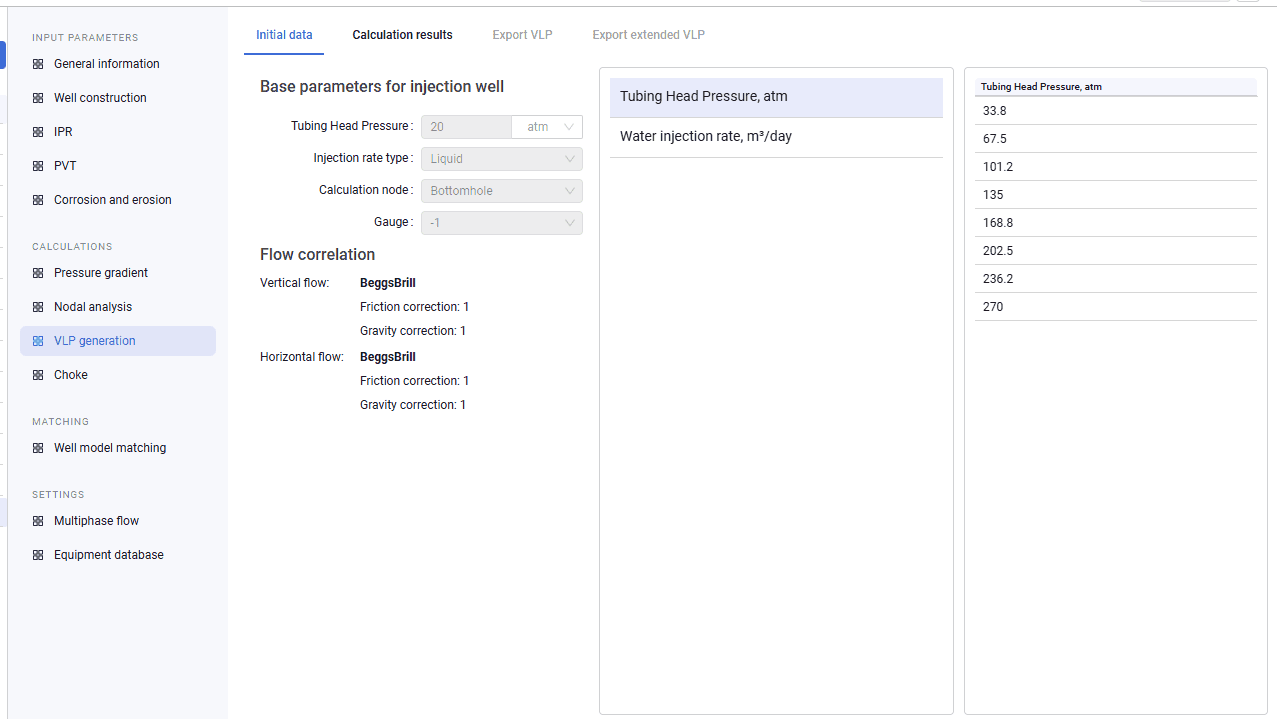Switch to the Initial data tab
The image size is (1277, 719).
[284, 35]
